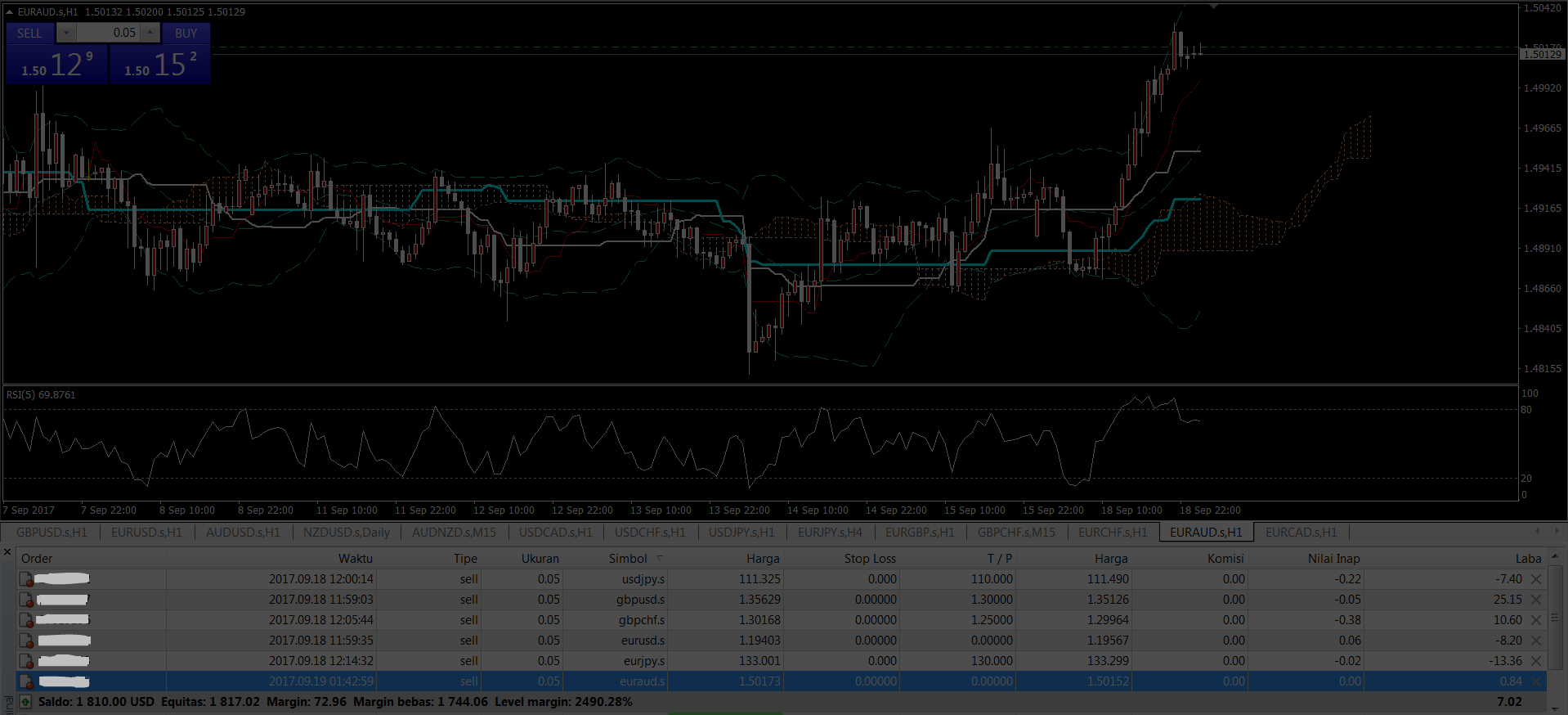This screenshot has height=715, width=1568.
Task: Close the gbpusd.s order with X
Action: point(1536,600)
